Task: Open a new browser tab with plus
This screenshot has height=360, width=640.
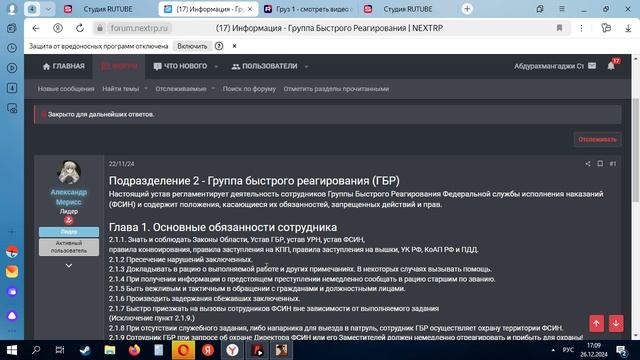Action: tap(467, 9)
